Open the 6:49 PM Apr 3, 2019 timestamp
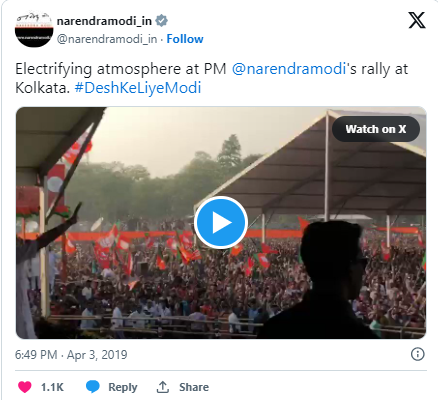Screen dimensions: 438x400 point(71,355)
